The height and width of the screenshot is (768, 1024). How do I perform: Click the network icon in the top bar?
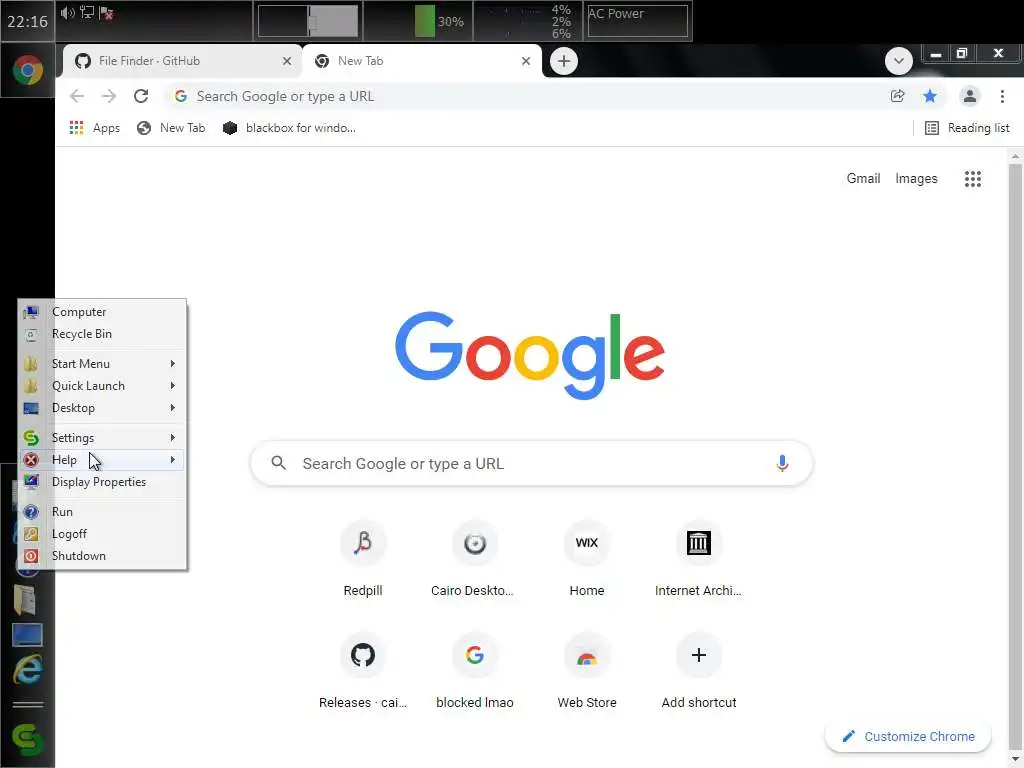coord(87,13)
